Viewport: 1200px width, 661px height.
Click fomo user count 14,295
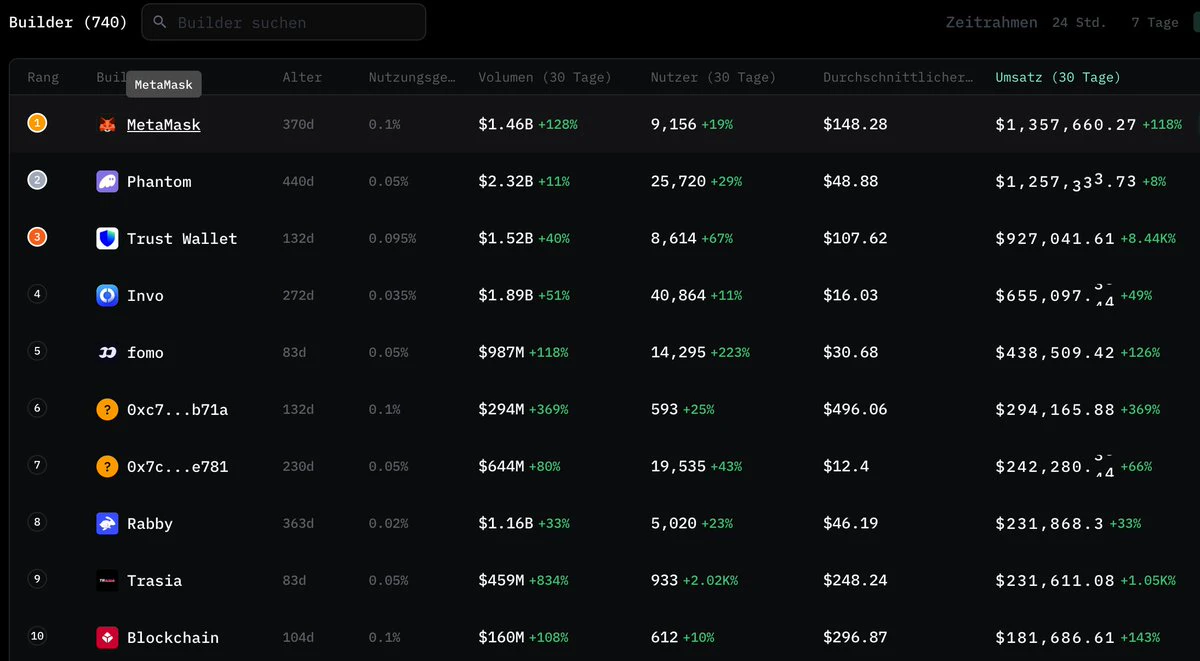678,353
